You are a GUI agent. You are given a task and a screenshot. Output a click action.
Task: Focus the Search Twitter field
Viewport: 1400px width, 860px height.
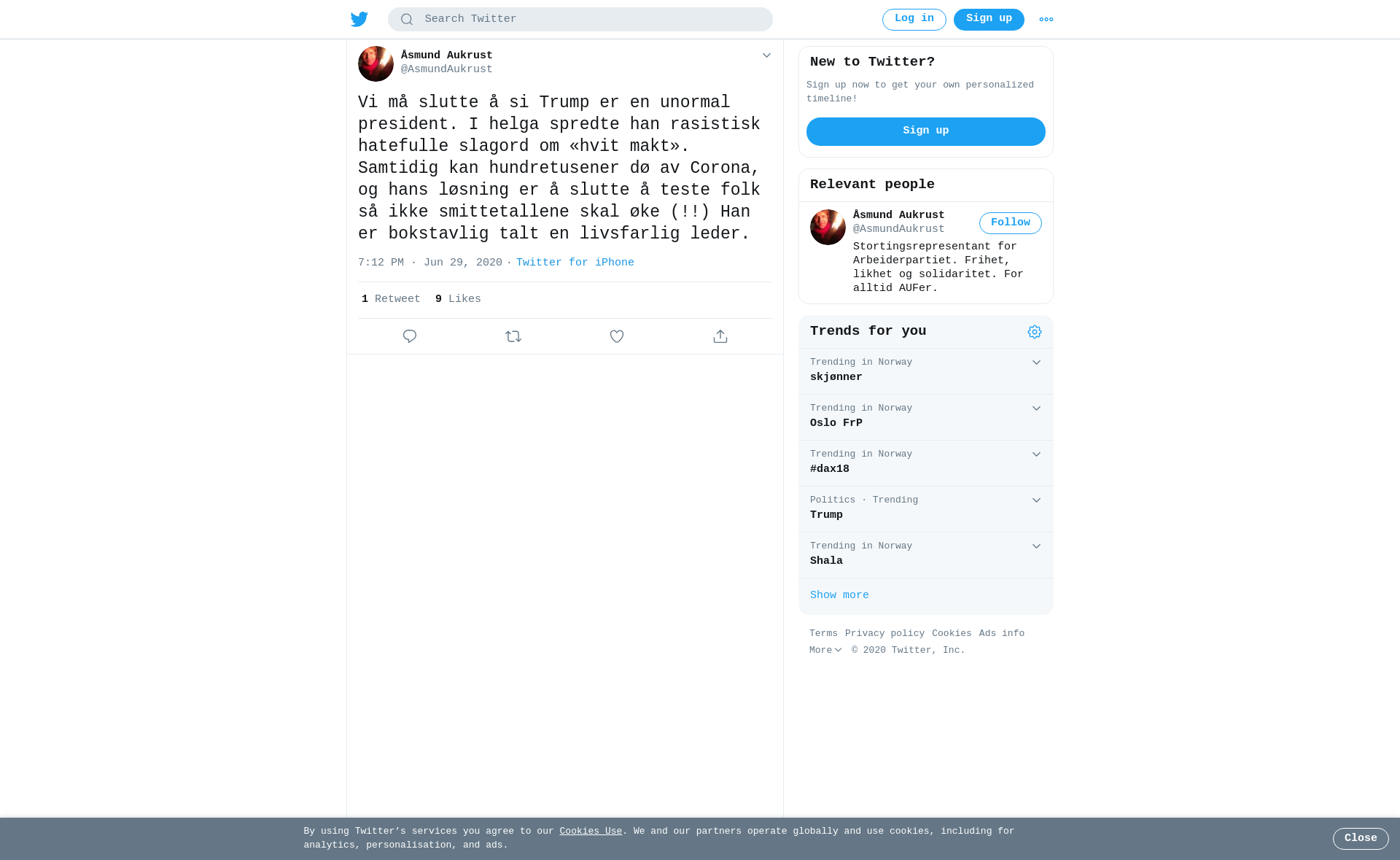pos(580,20)
